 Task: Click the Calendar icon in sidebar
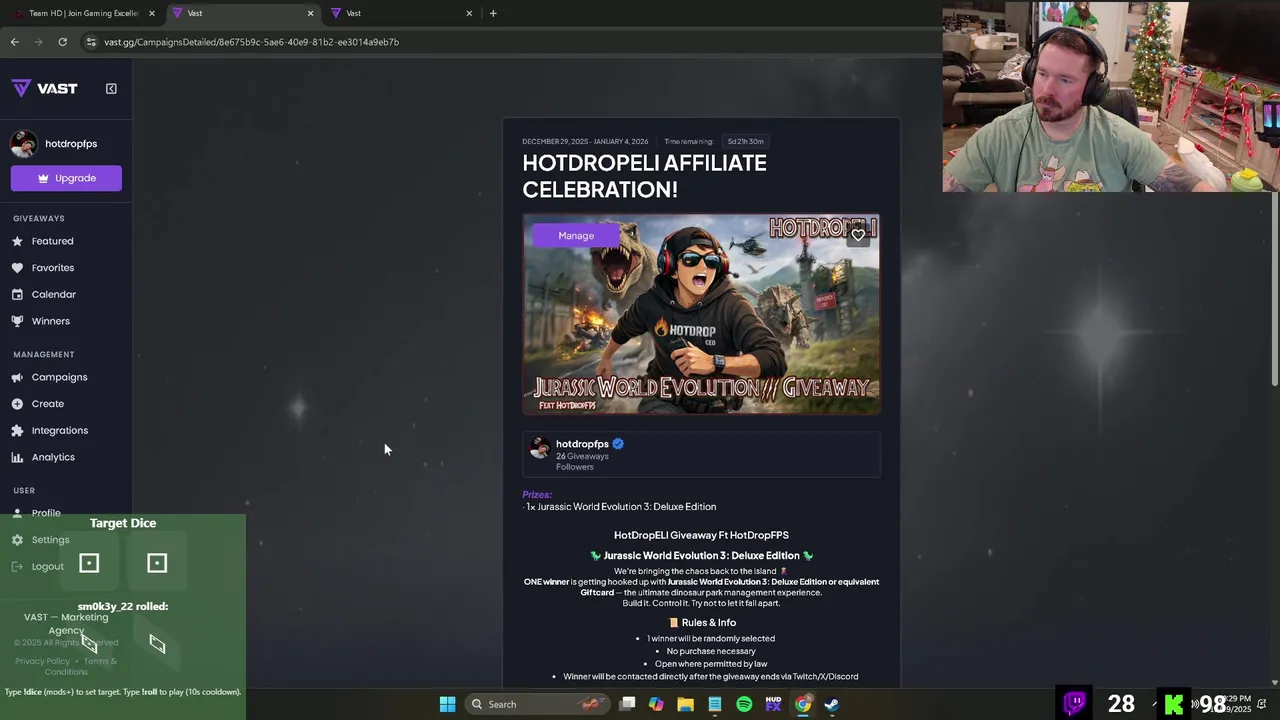17,294
